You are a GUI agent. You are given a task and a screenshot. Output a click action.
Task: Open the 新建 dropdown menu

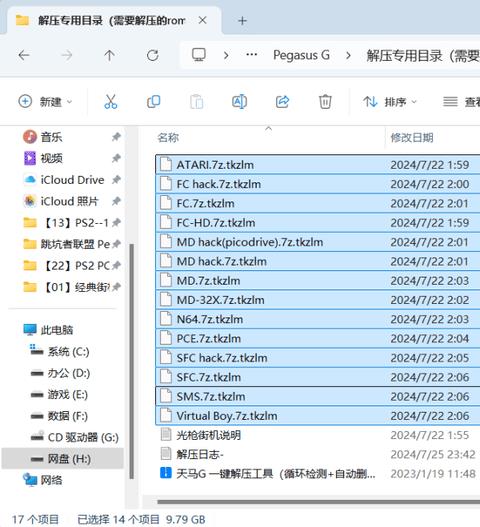(45, 102)
